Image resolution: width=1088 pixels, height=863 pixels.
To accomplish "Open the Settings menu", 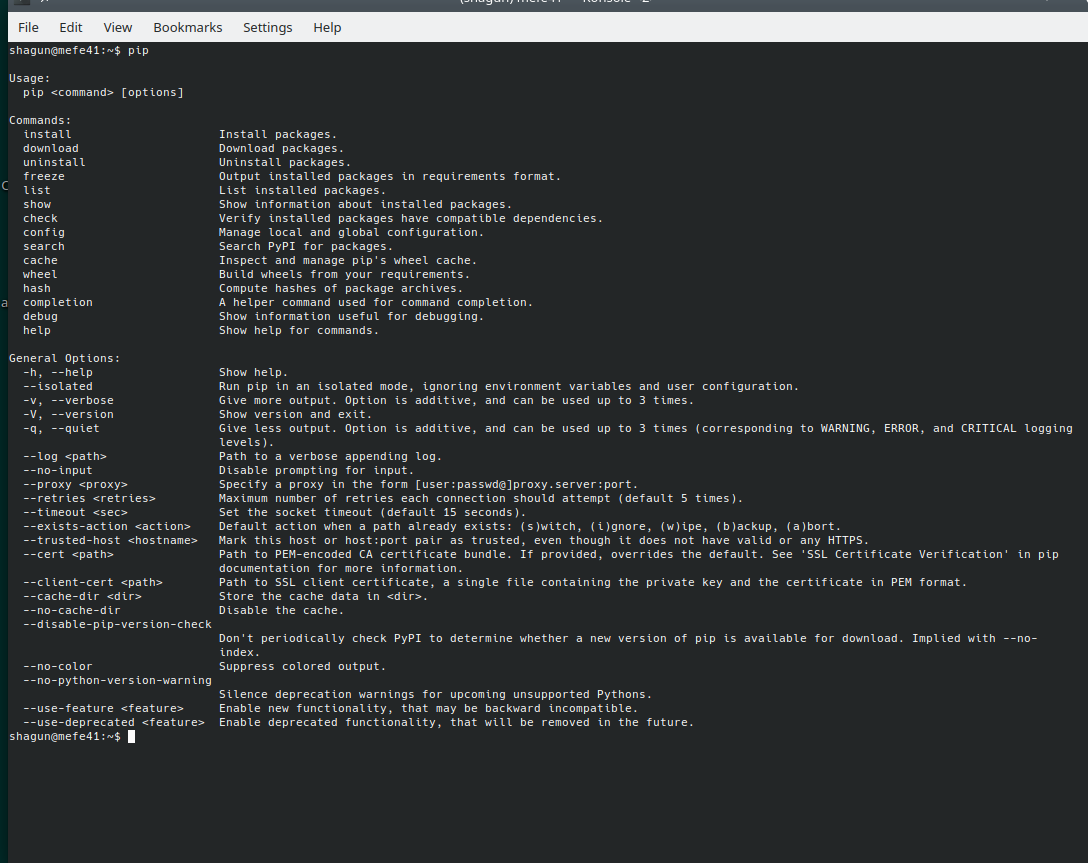I will (268, 27).
